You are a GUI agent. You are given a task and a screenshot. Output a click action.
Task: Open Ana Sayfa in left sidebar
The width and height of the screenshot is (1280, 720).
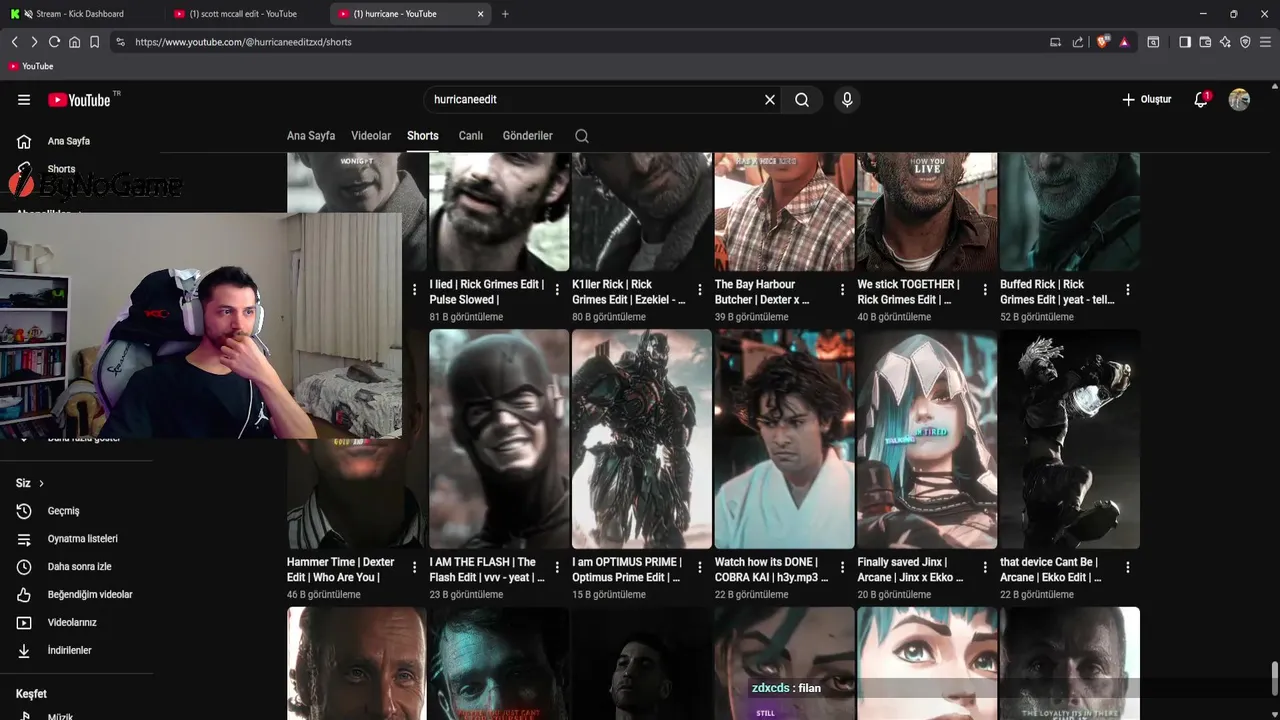click(68, 141)
